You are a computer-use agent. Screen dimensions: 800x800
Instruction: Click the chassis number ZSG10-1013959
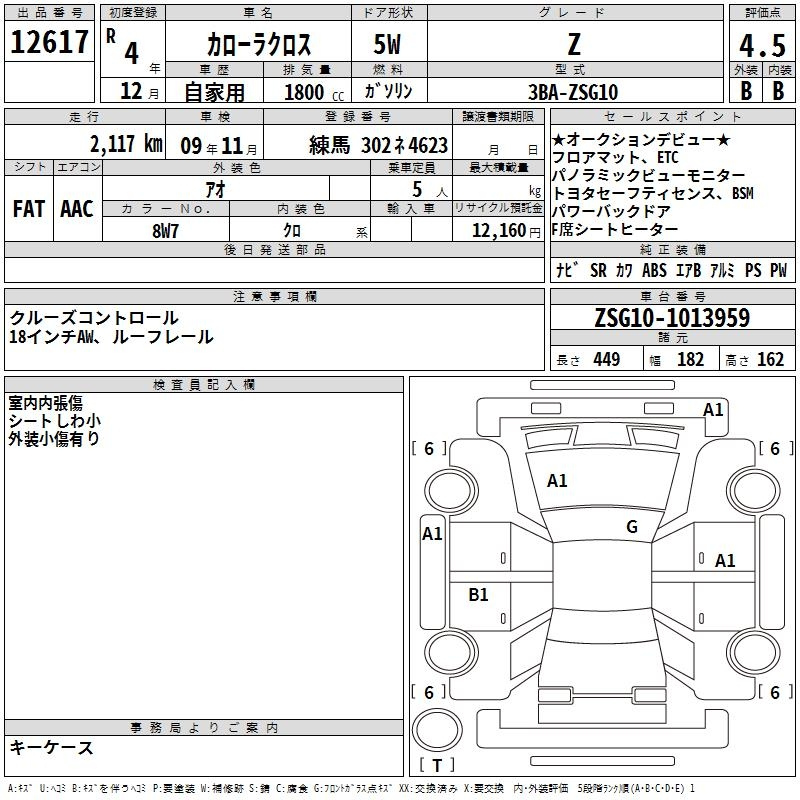pyautogui.click(x=671, y=318)
